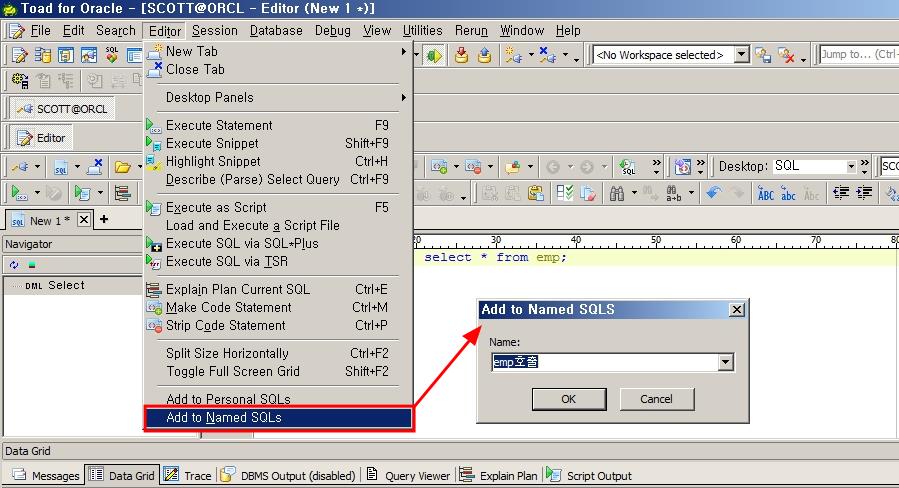Click the uppercase ABC conversion icon
The height and width of the screenshot is (488, 899).
pos(766,193)
